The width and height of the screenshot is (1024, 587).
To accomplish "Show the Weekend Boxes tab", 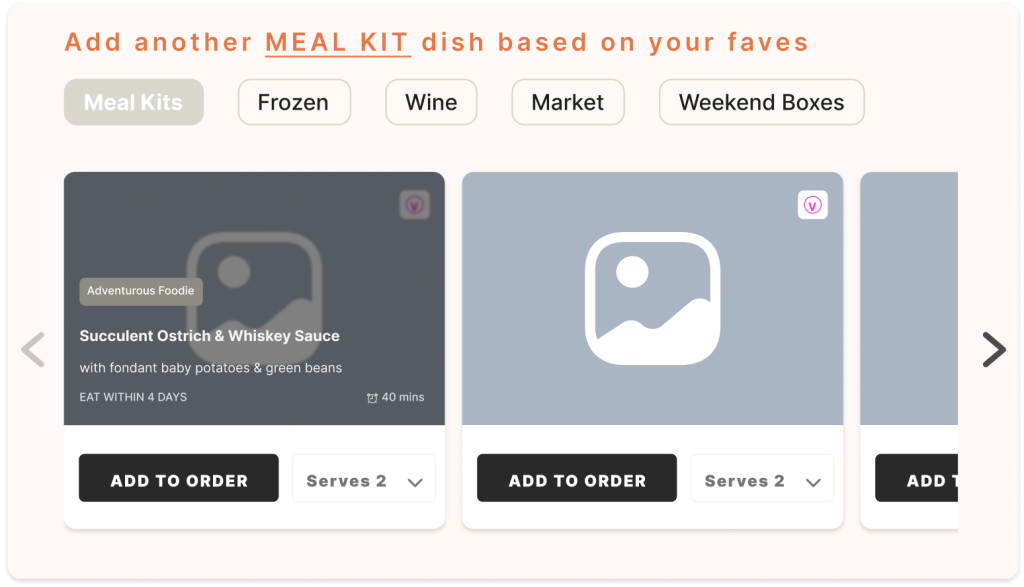I will point(761,102).
